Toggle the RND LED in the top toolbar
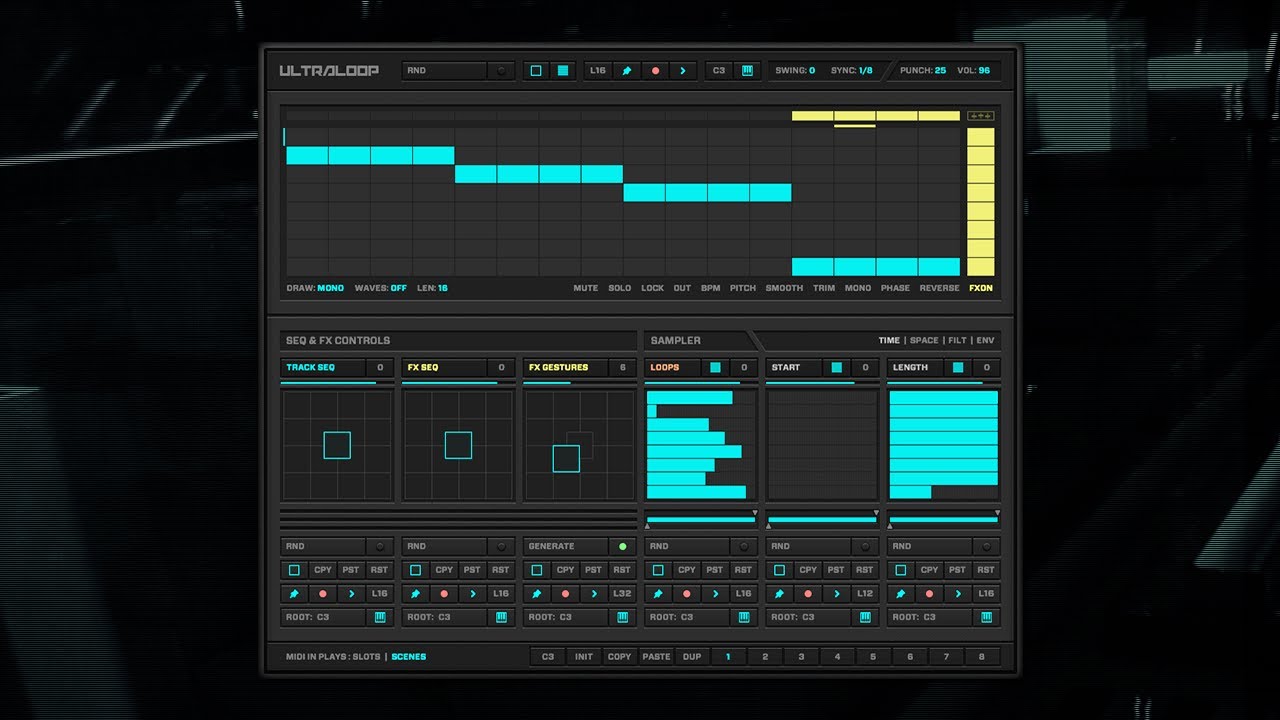Screen dimensions: 1280x720 [501, 71]
